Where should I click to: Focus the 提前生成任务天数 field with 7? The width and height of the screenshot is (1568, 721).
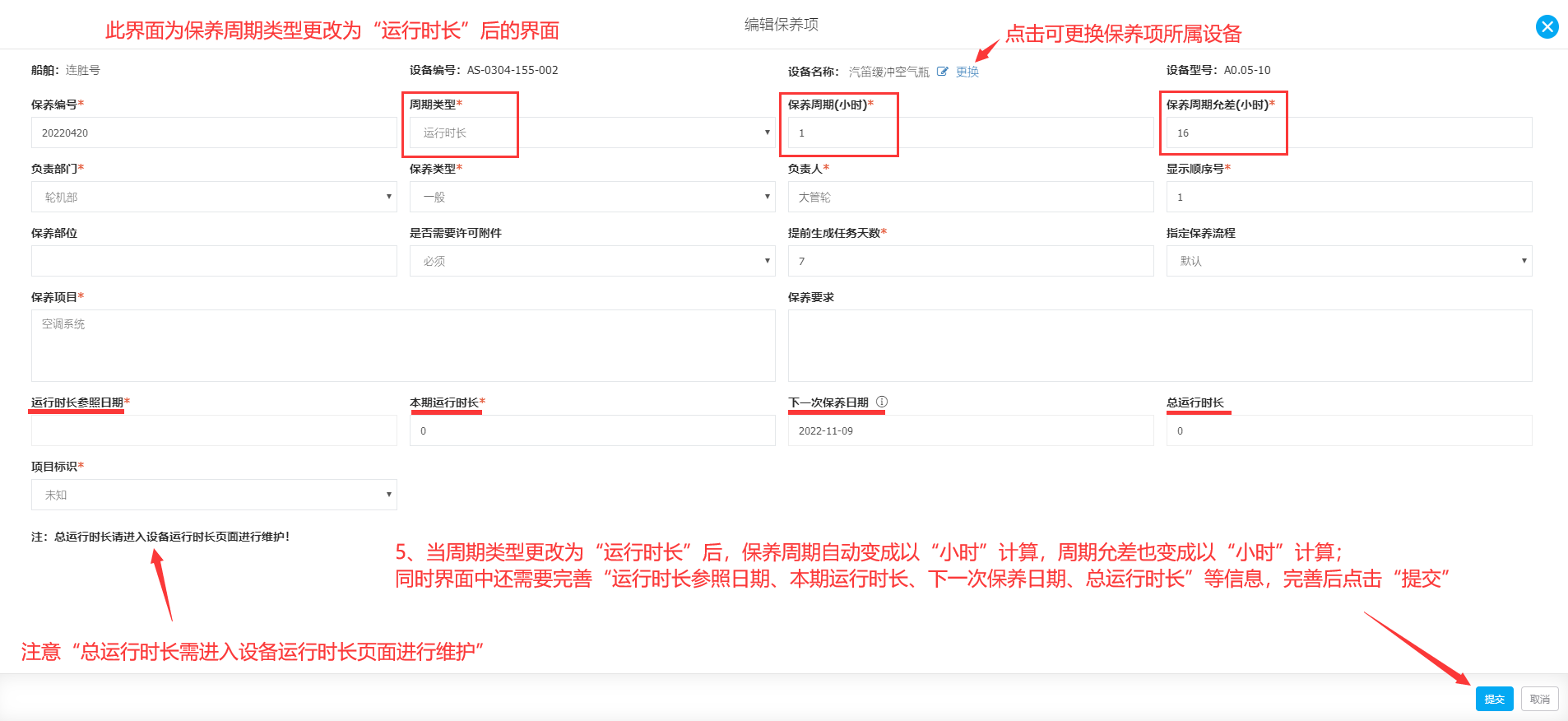[971, 261]
